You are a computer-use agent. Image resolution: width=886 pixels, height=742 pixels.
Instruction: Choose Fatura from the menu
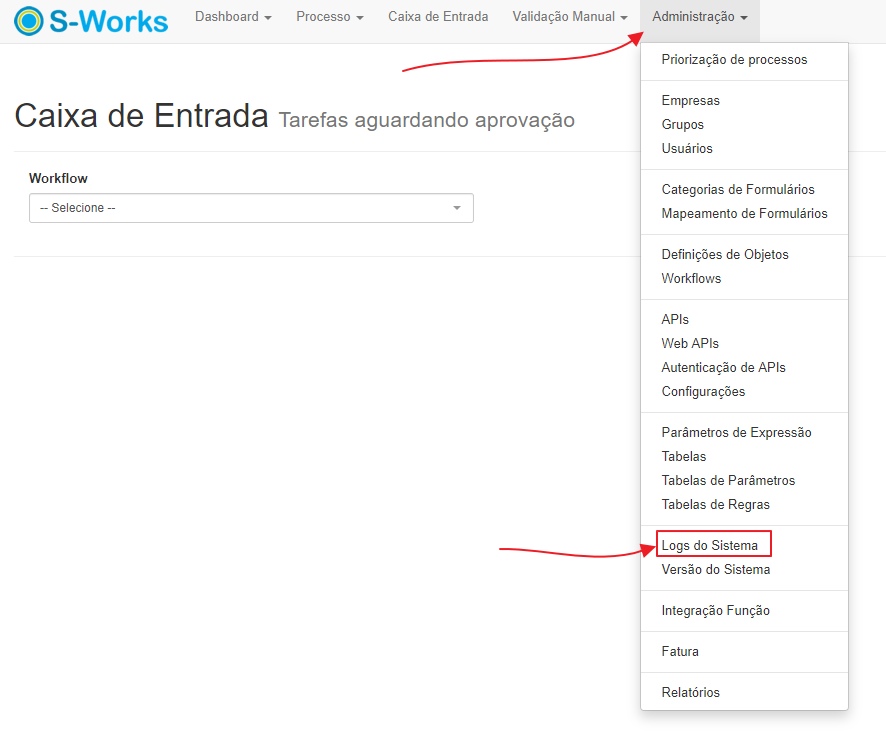pos(680,652)
